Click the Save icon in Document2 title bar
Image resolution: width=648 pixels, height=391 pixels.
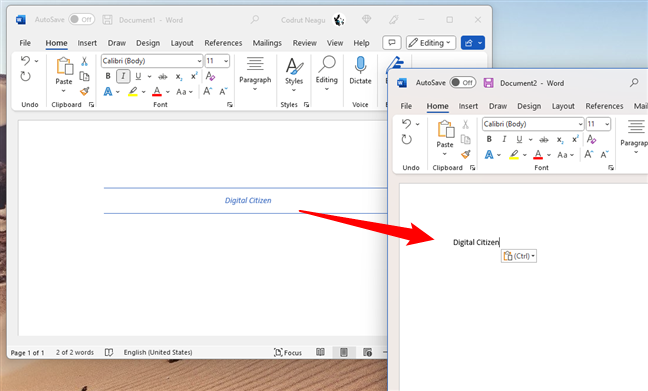[x=488, y=83]
